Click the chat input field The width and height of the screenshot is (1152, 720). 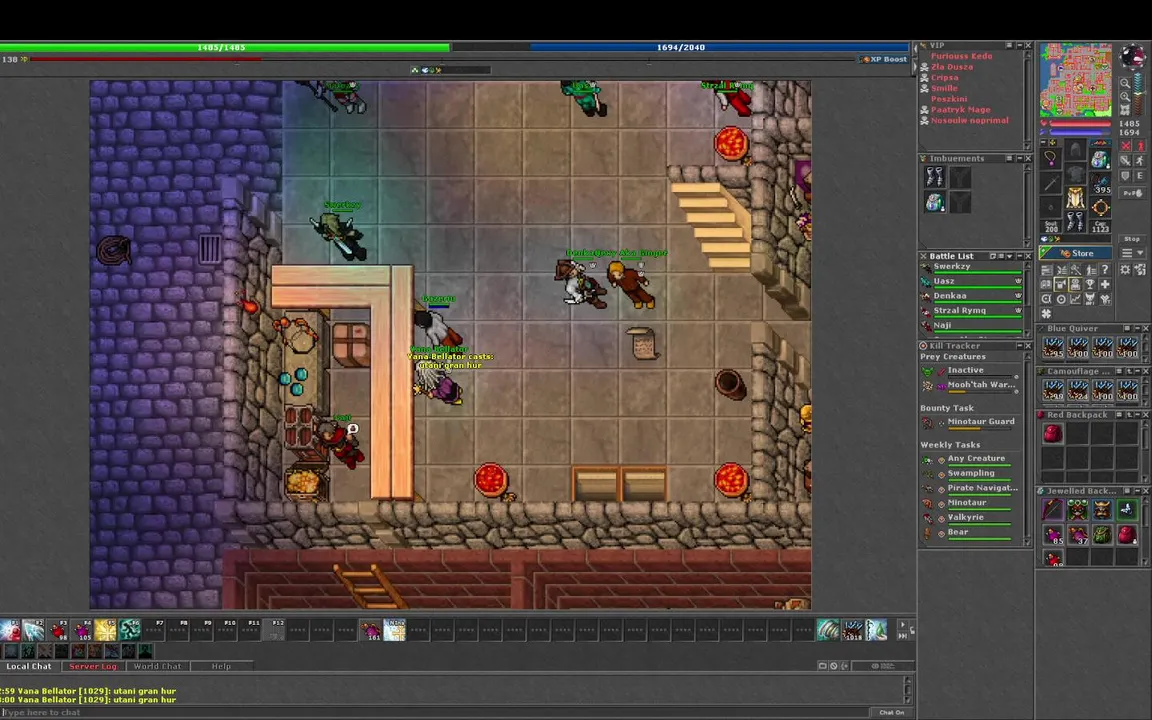click(x=433, y=712)
